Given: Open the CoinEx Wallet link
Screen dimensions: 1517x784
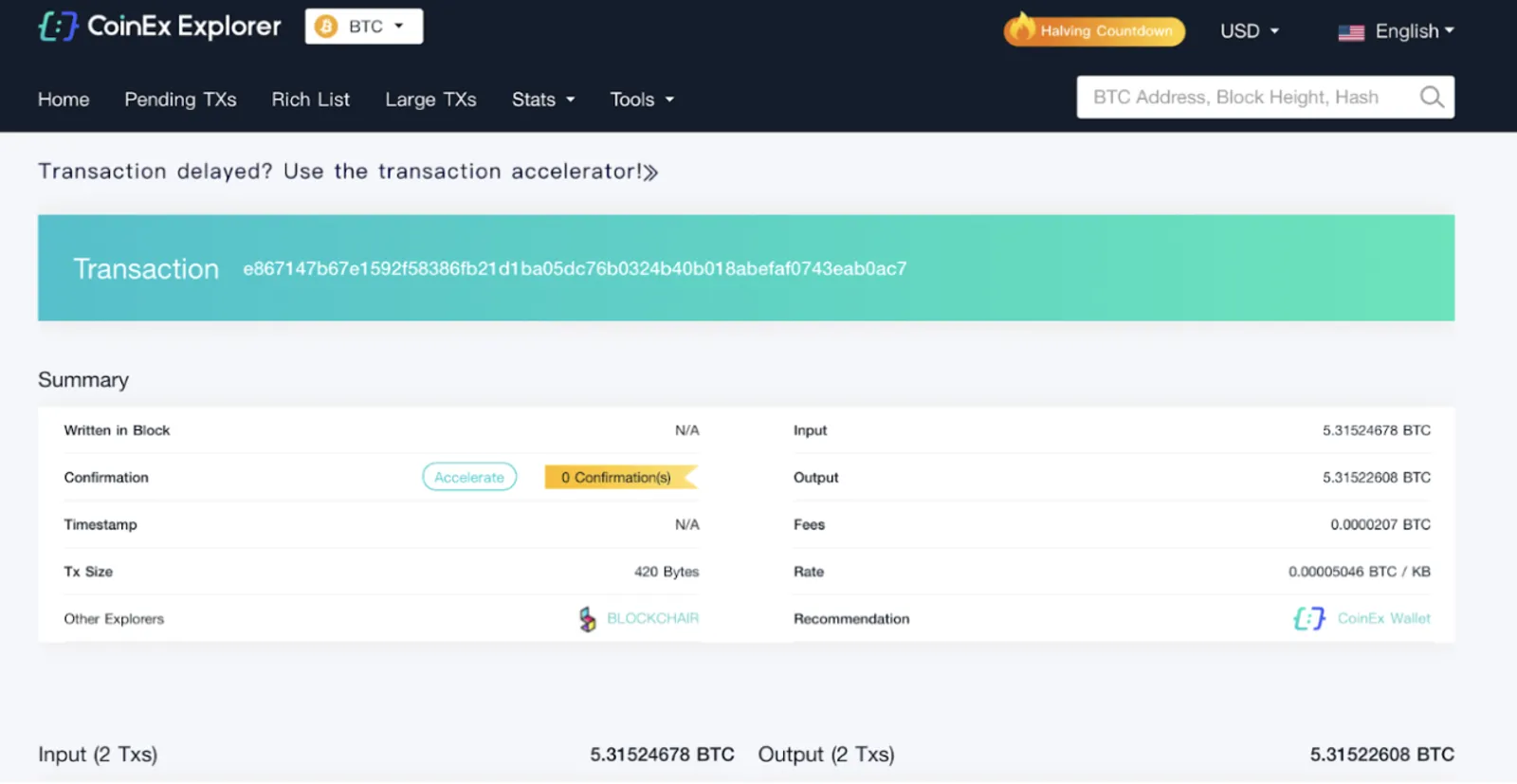Looking at the screenshot, I should point(1383,618).
